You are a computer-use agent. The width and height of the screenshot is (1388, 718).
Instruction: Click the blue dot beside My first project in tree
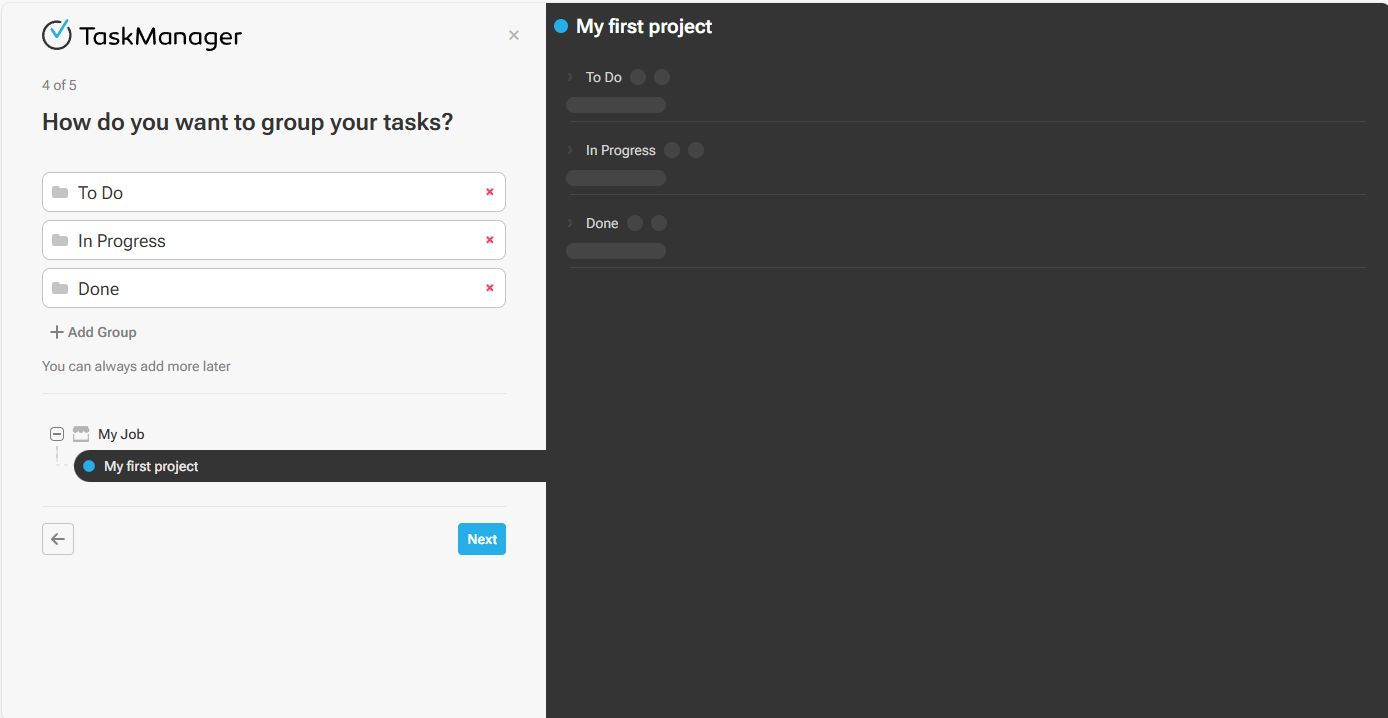[88, 466]
